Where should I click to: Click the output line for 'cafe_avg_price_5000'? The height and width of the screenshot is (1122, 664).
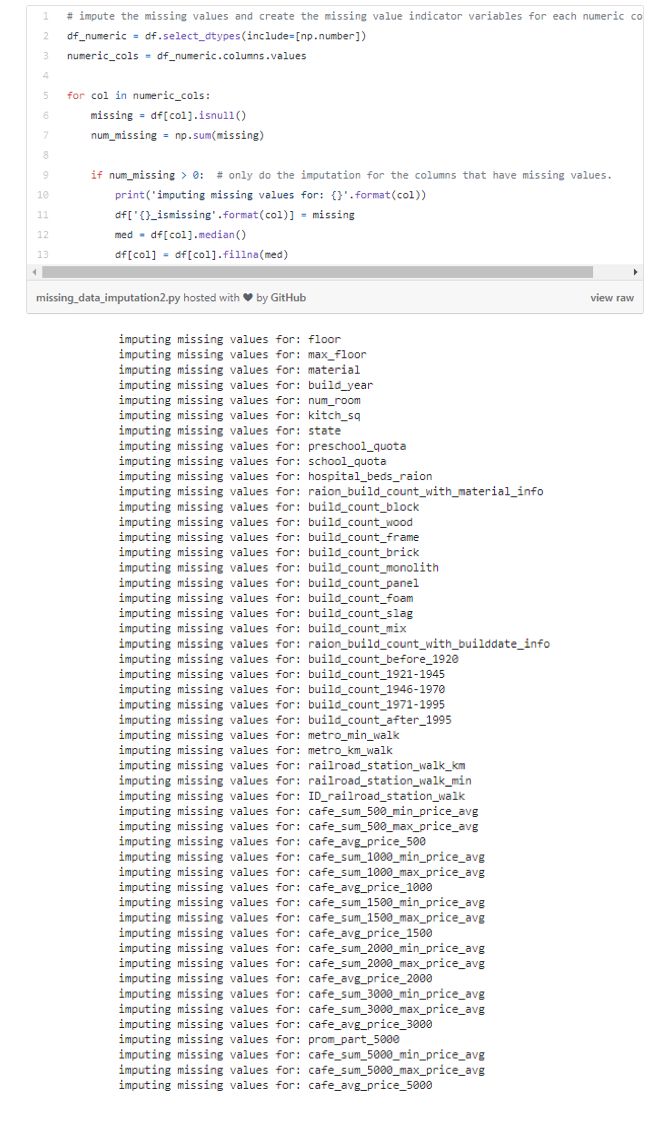pos(275,1085)
